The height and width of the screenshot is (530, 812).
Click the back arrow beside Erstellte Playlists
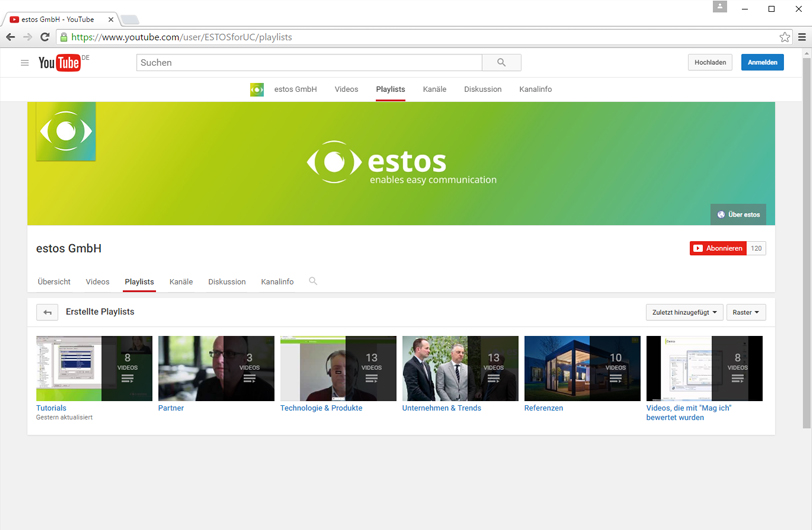[47, 312]
